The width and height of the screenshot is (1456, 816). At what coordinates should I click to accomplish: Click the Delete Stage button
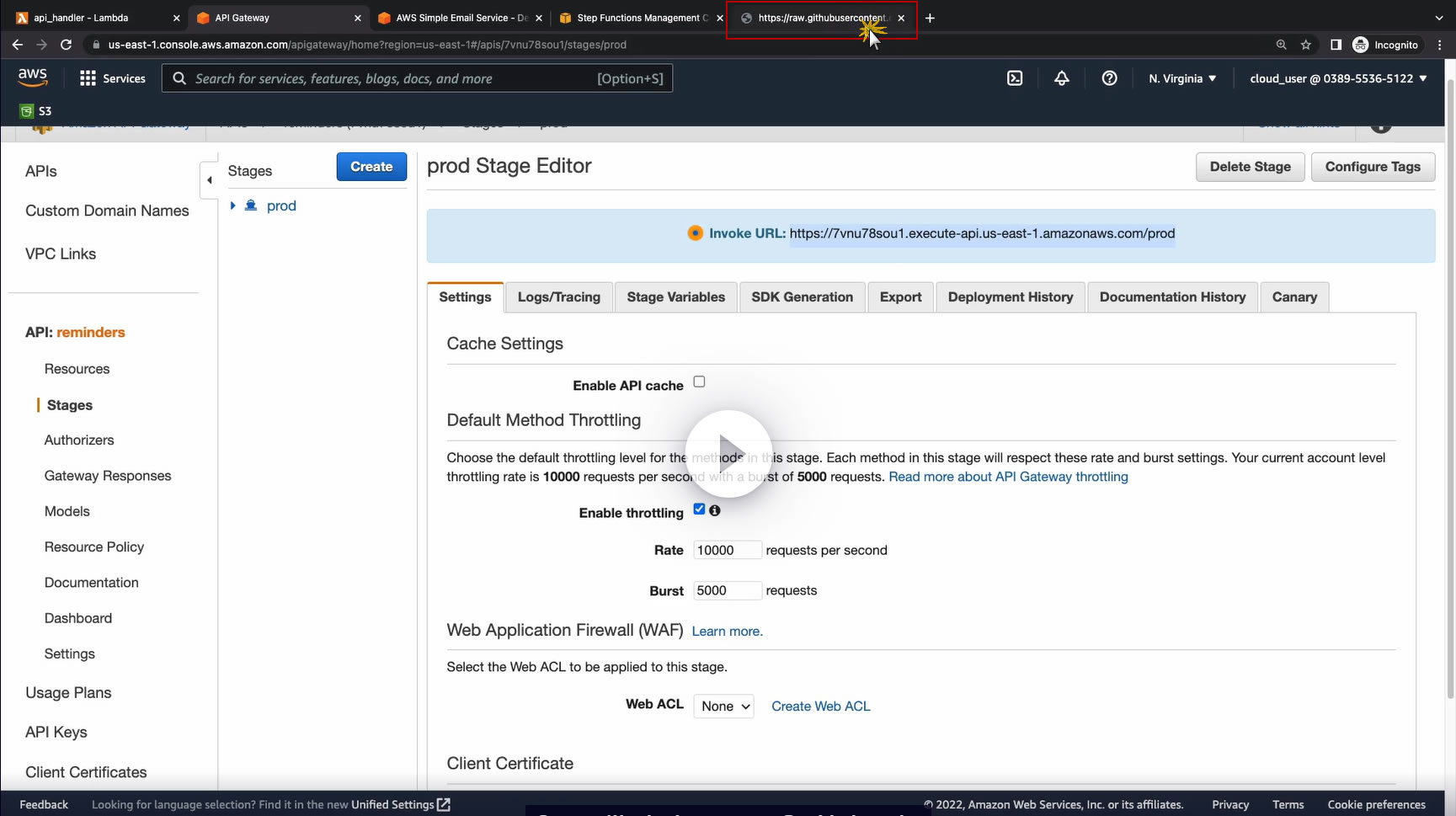tap(1250, 167)
